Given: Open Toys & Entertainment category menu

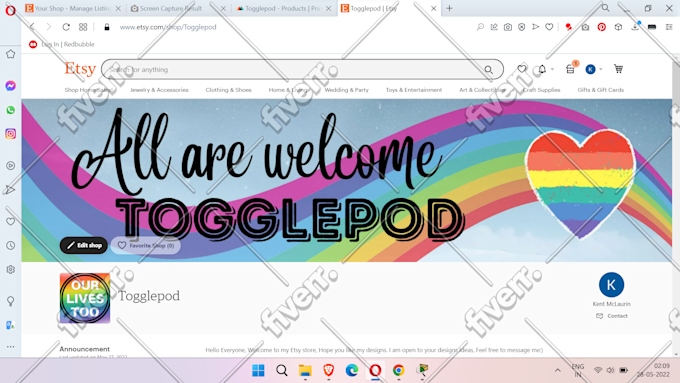Looking at the screenshot, I should [x=414, y=90].
